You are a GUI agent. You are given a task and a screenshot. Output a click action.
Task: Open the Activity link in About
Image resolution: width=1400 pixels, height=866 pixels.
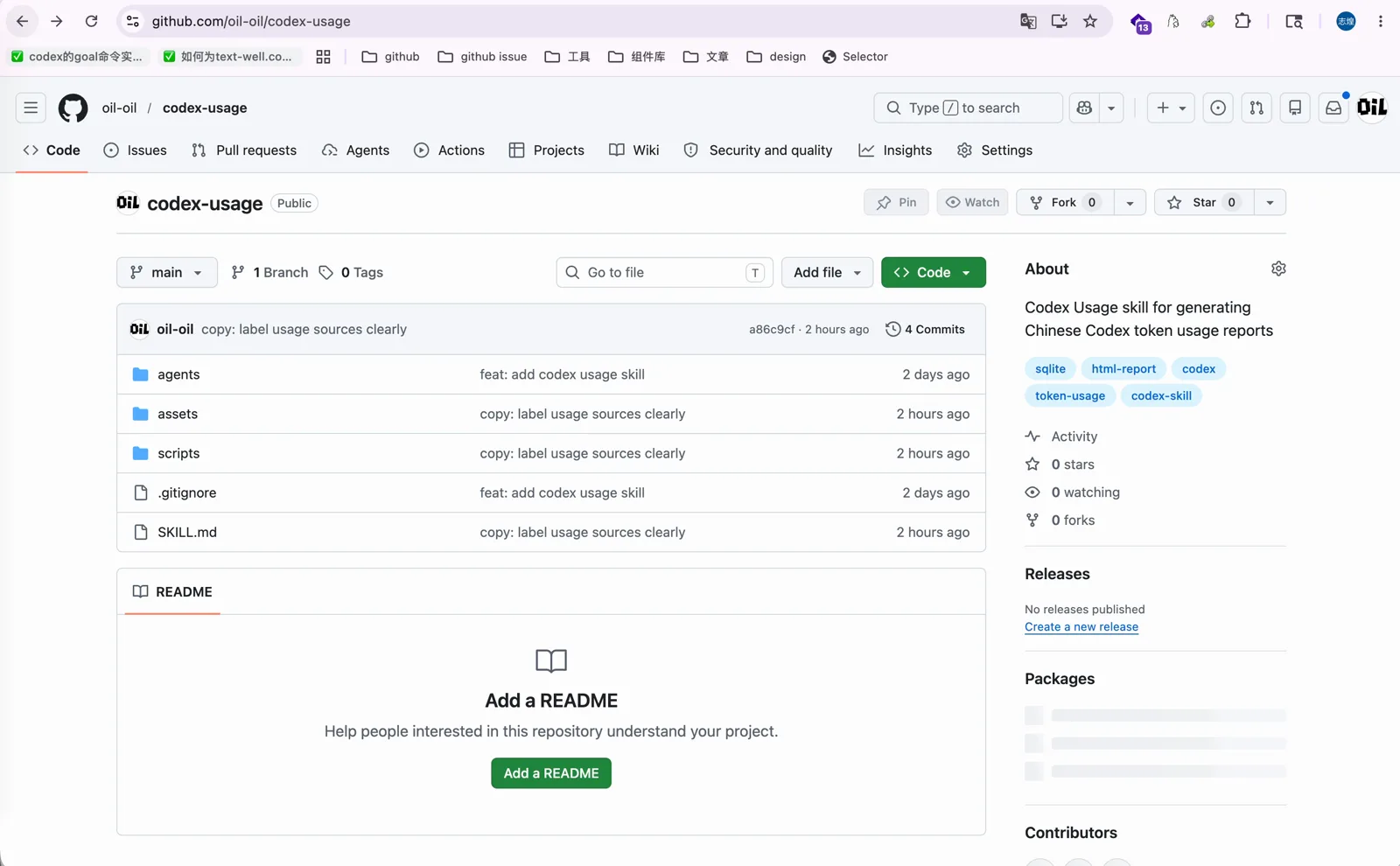coord(1061,436)
